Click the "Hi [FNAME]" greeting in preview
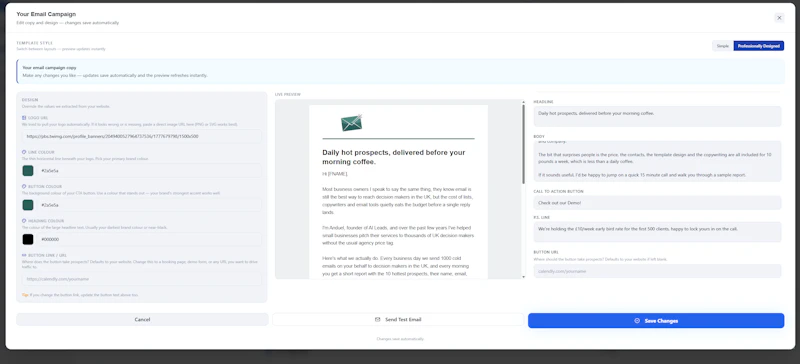The width and height of the screenshot is (800, 364). [x=335, y=174]
